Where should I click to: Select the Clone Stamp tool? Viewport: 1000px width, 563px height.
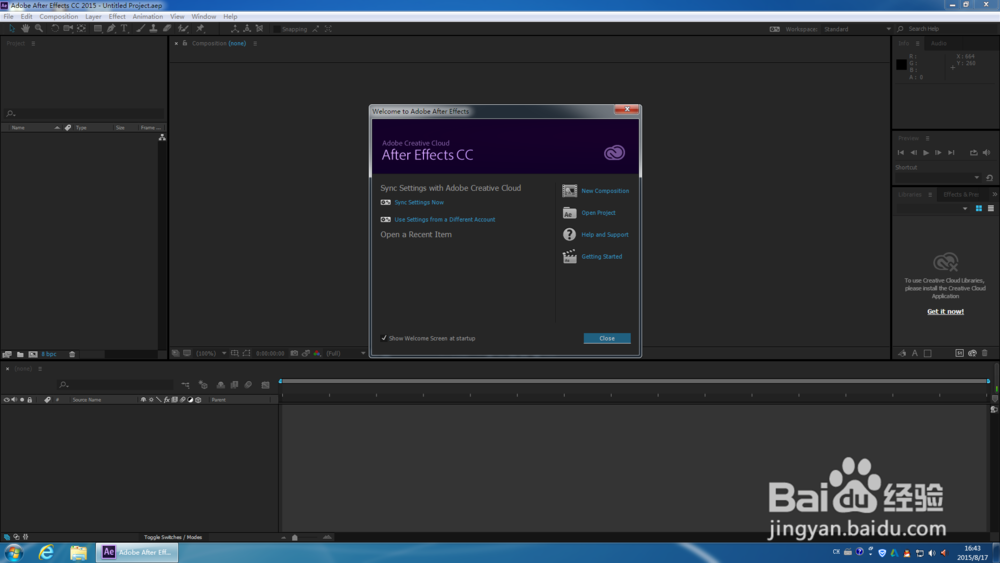pyautogui.click(x=153, y=29)
